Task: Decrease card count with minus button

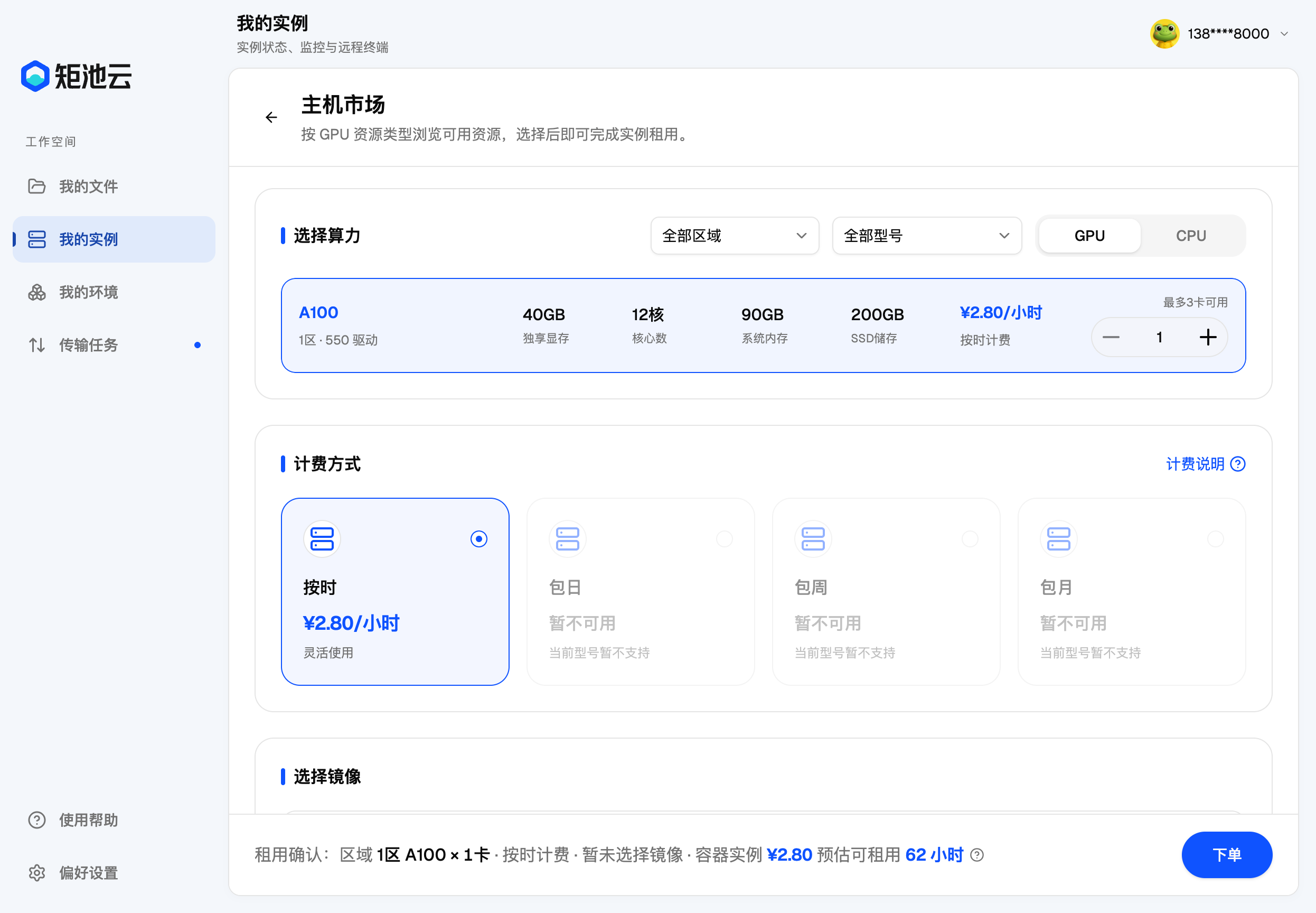Action: click(x=1111, y=337)
